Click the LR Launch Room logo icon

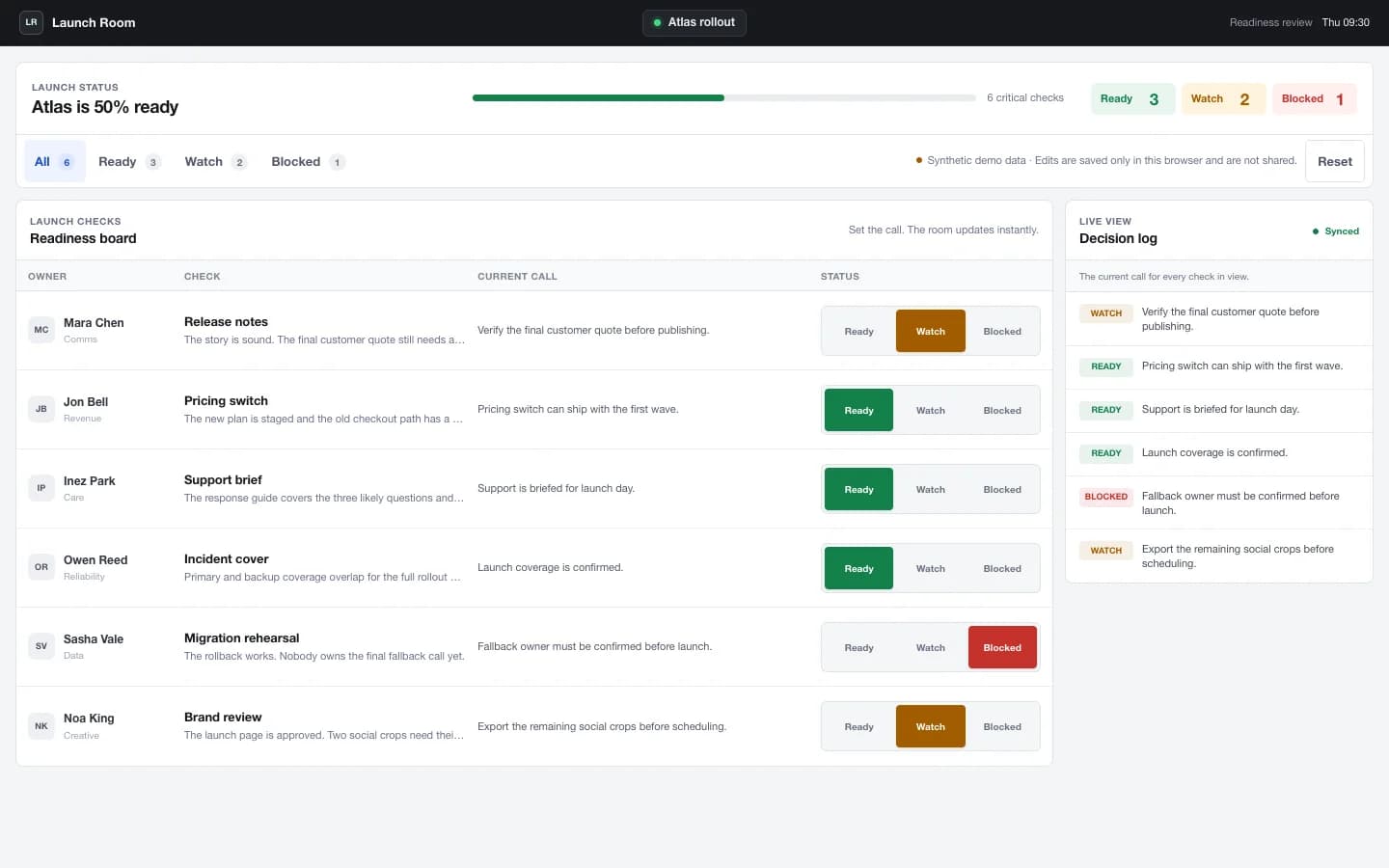[x=32, y=22]
